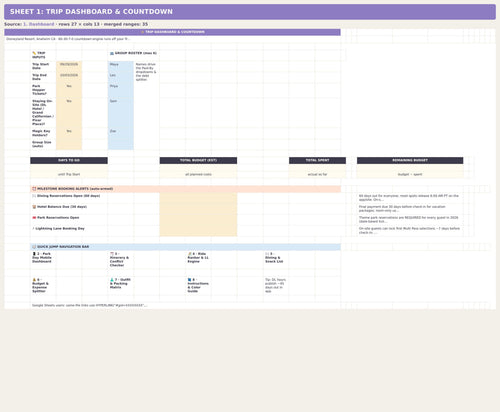This screenshot has height=412, width=500.
Task: Click the hotel icon beside Hotel Balance Due
Action: [x=34, y=207]
